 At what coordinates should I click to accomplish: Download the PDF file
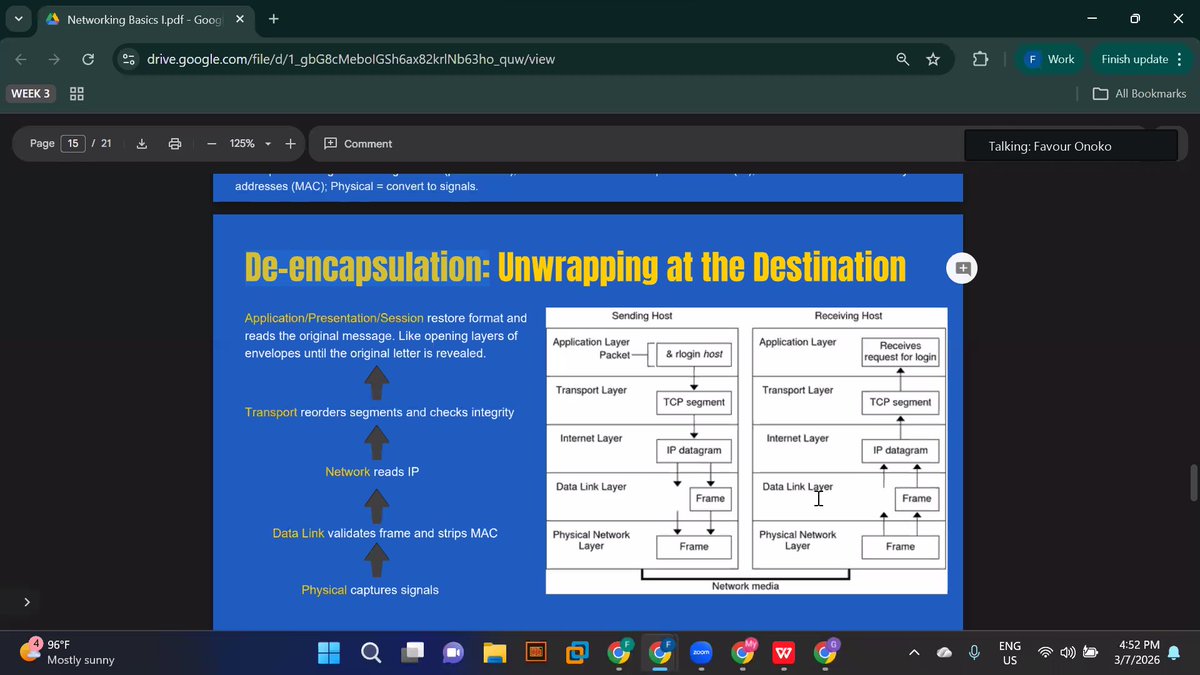pos(141,143)
